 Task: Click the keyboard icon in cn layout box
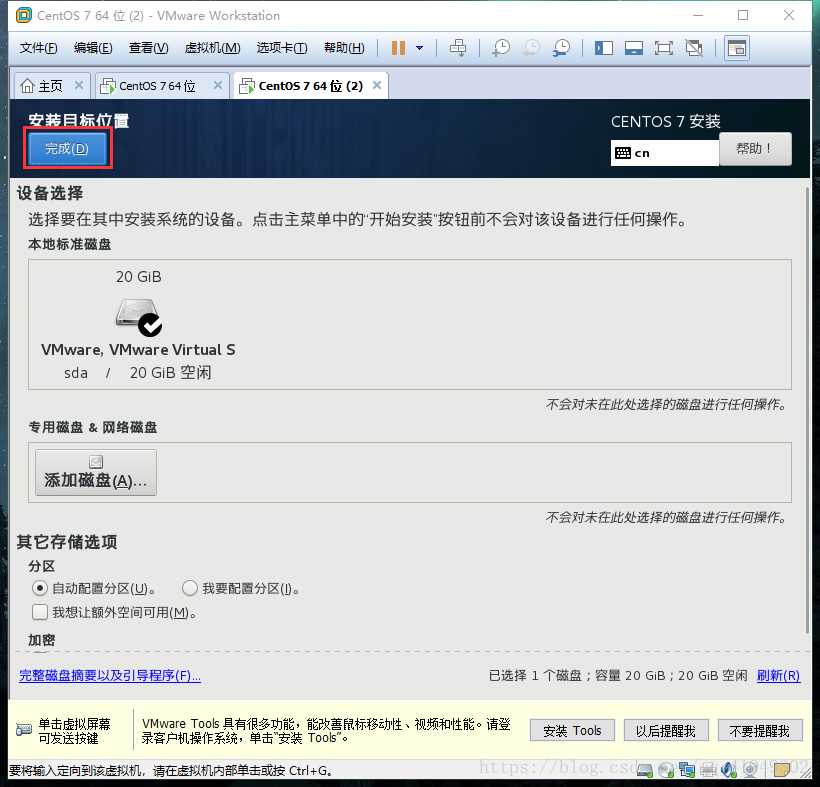(622, 153)
